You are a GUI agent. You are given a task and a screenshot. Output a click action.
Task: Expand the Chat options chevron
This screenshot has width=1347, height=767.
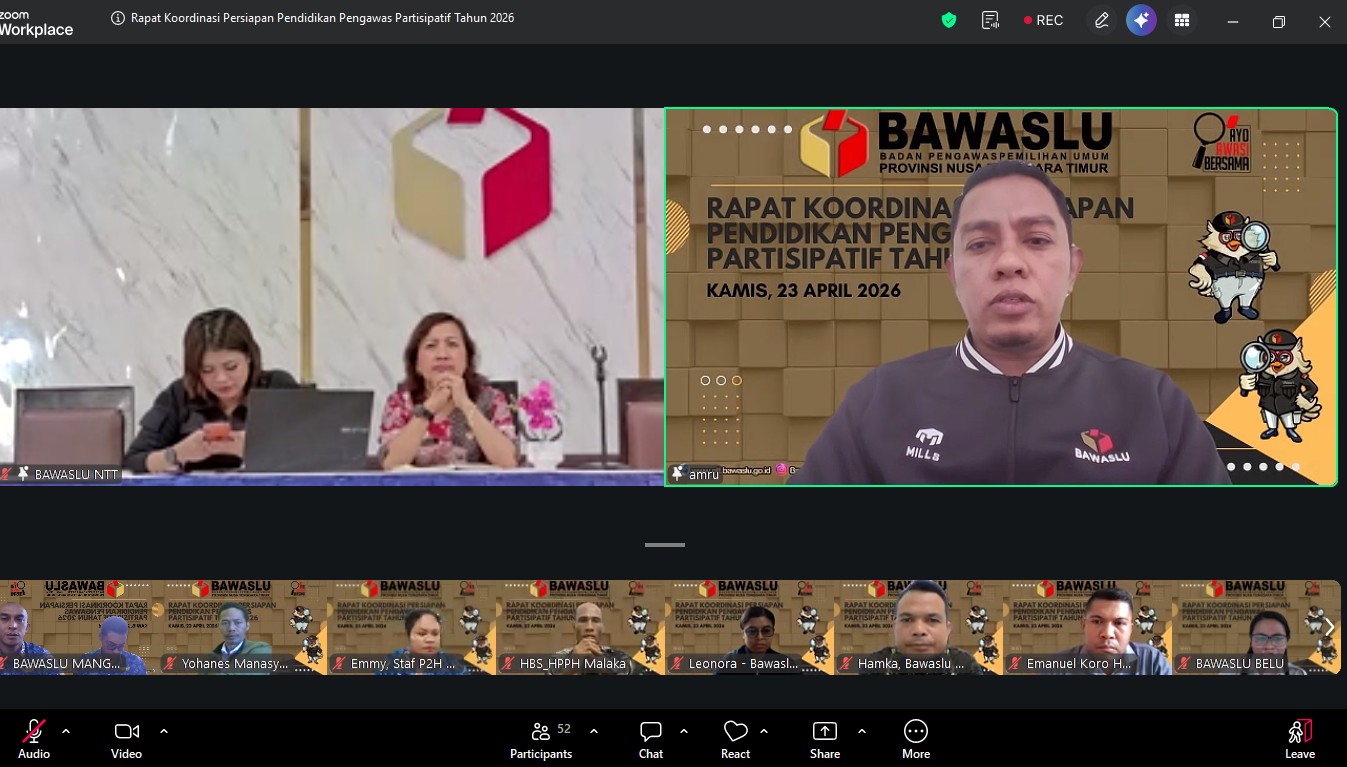684,731
